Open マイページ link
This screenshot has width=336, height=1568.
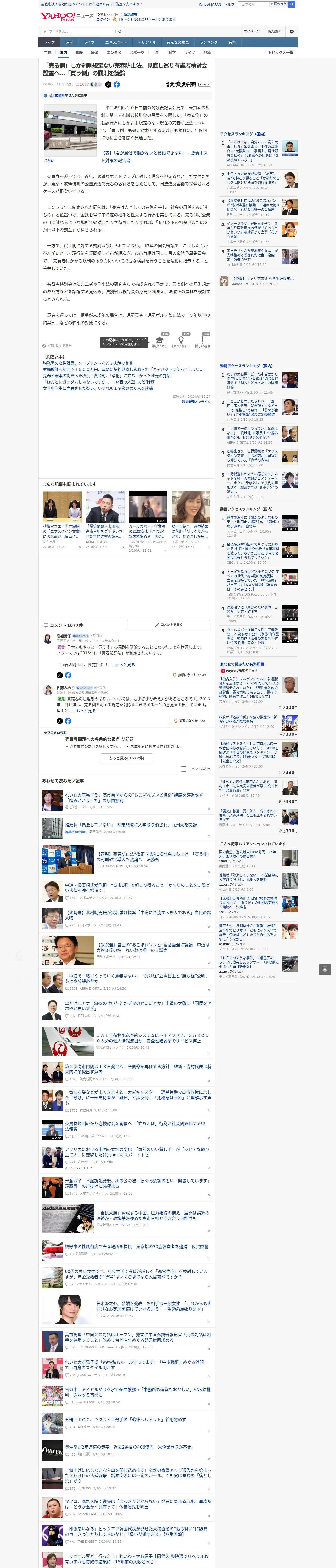(x=252, y=32)
